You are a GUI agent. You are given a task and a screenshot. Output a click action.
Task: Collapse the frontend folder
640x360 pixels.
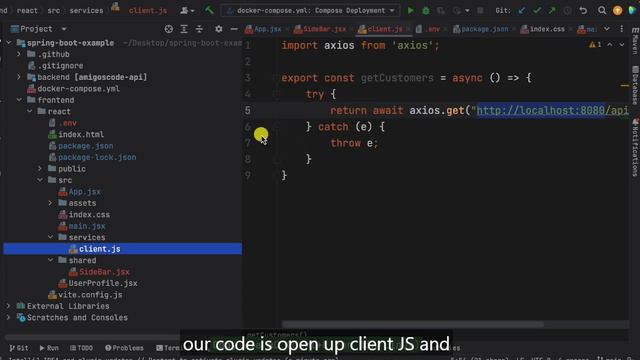pyautogui.click(x=19, y=100)
